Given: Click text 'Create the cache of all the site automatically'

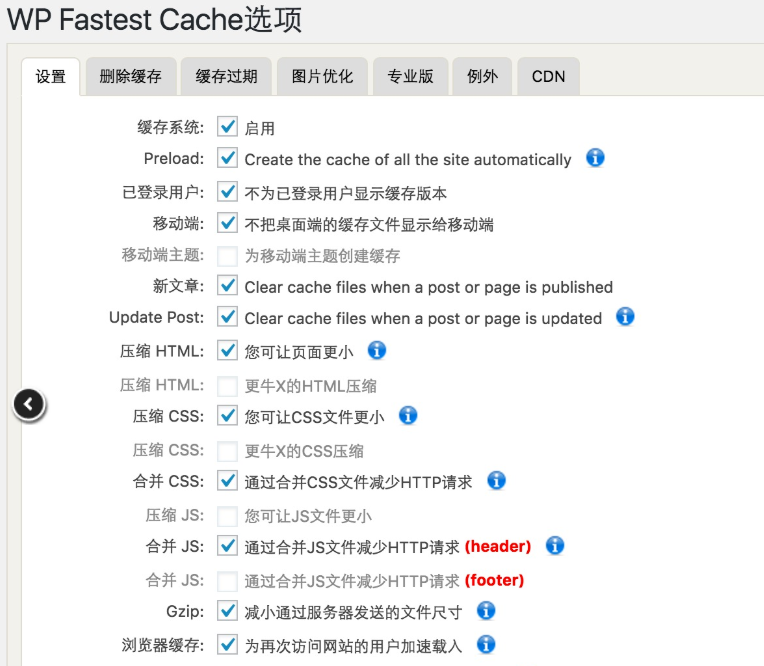Looking at the screenshot, I should pyautogui.click(x=408, y=159).
